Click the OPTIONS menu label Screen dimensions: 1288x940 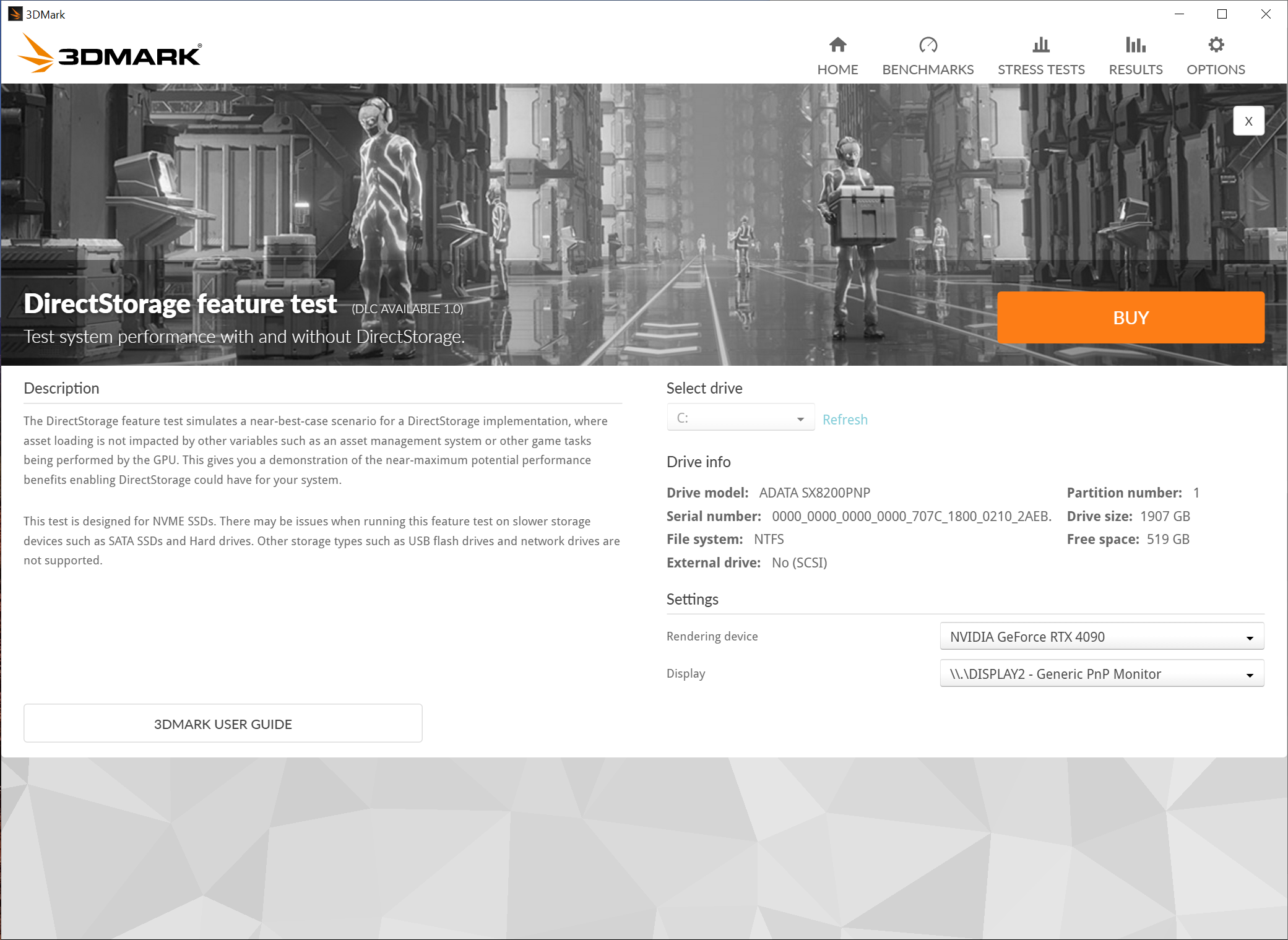[x=1216, y=69]
